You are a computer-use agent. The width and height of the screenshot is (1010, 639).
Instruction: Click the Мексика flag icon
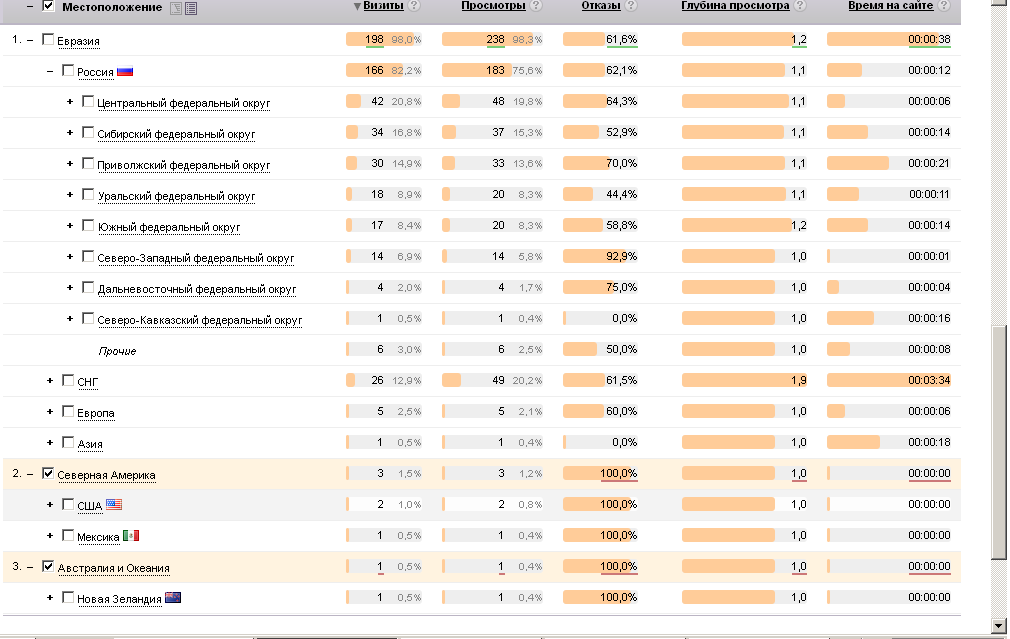(x=131, y=536)
